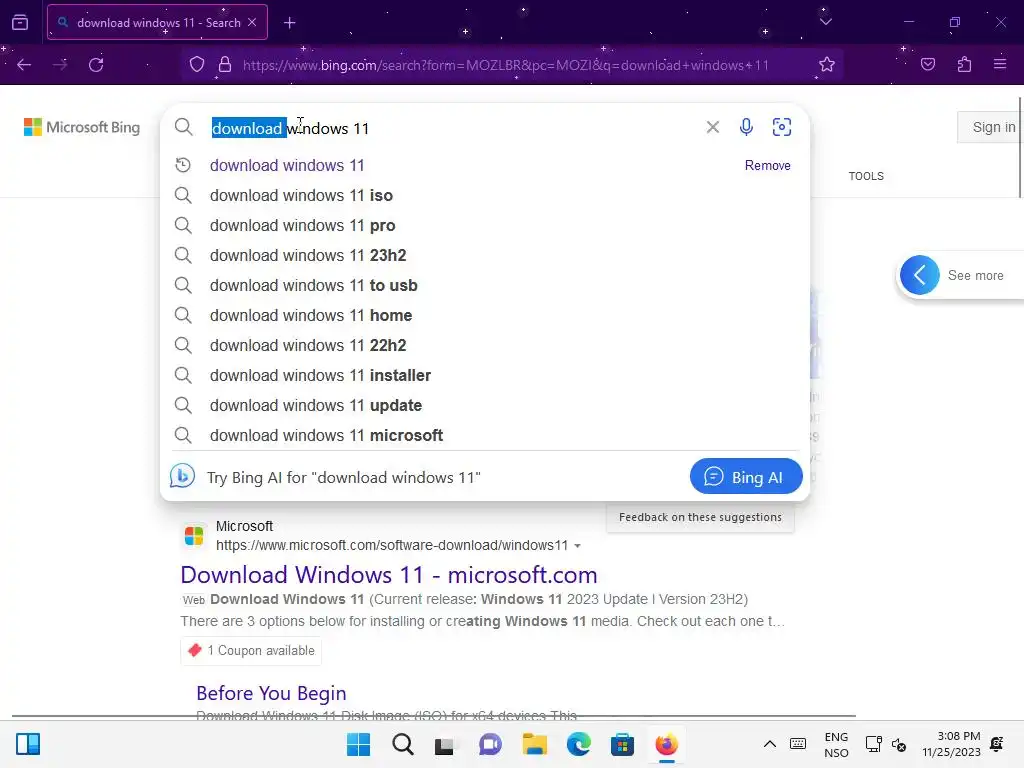
Task: Go back with the back arrow
Action: (24, 65)
